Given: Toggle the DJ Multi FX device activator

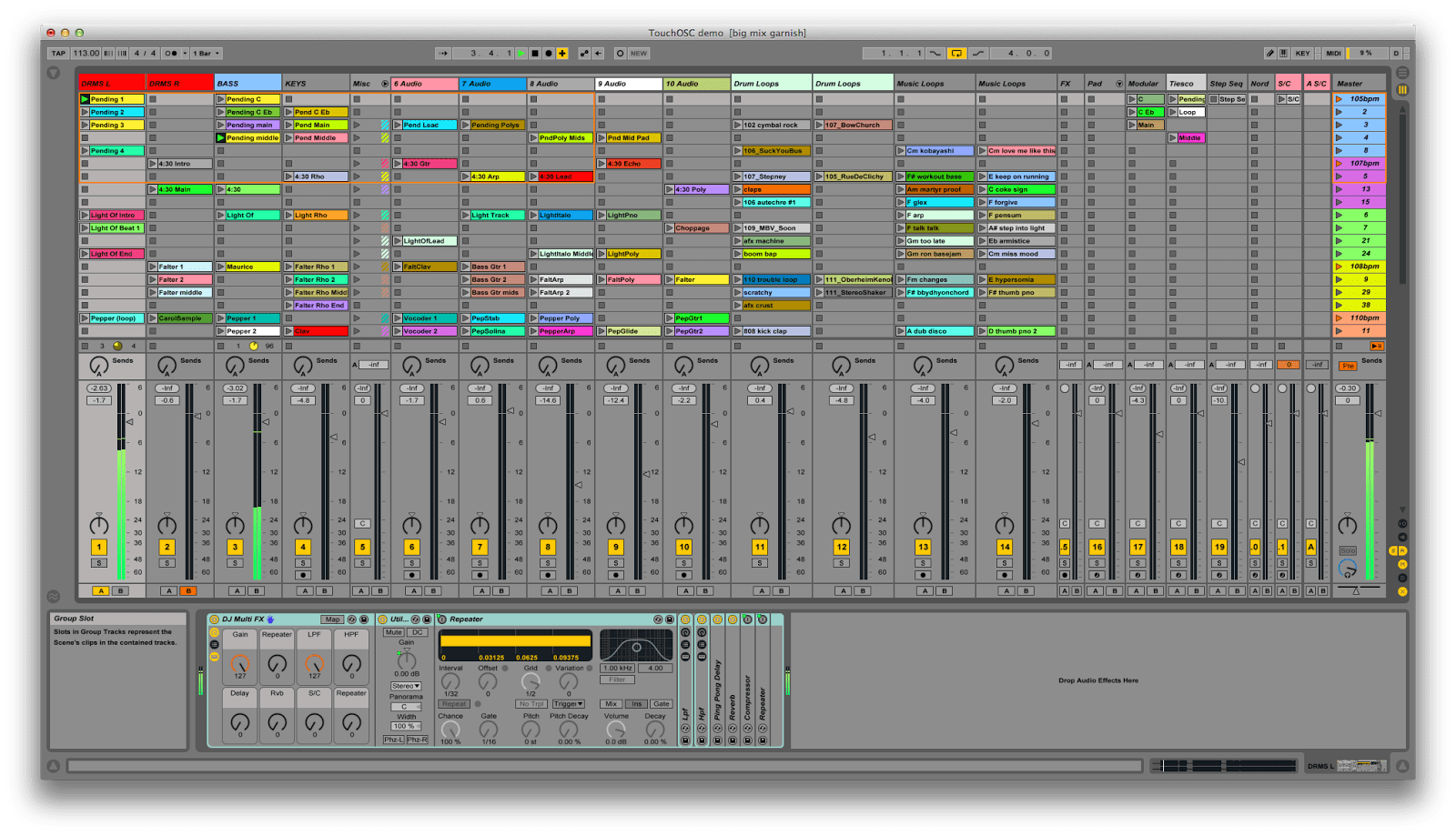Looking at the screenshot, I should 215,619.
